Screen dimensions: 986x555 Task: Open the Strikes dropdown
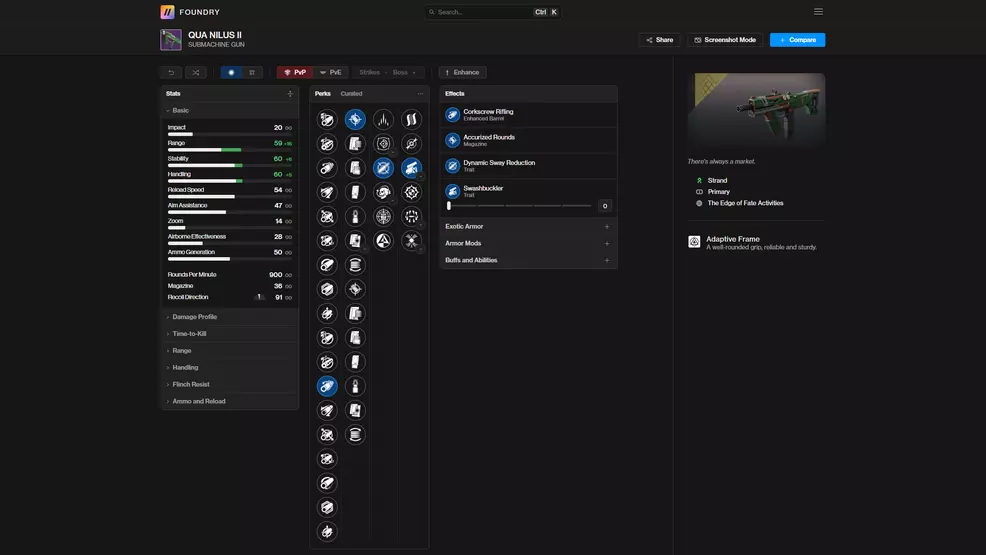[x=373, y=72]
